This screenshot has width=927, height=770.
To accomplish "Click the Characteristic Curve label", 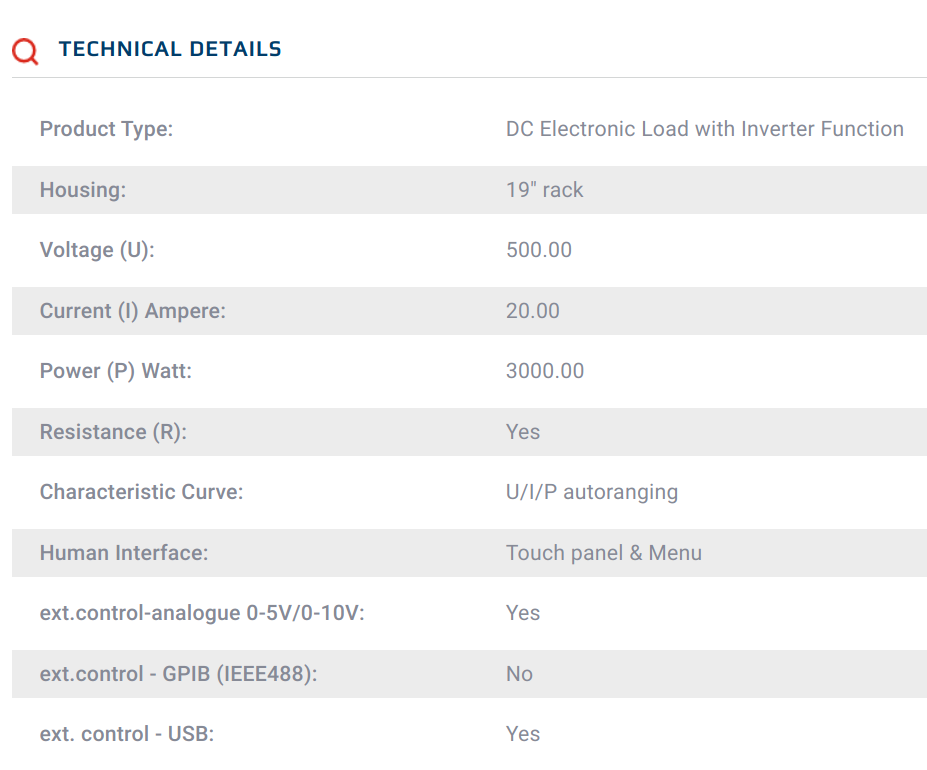I will tap(141, 492).
